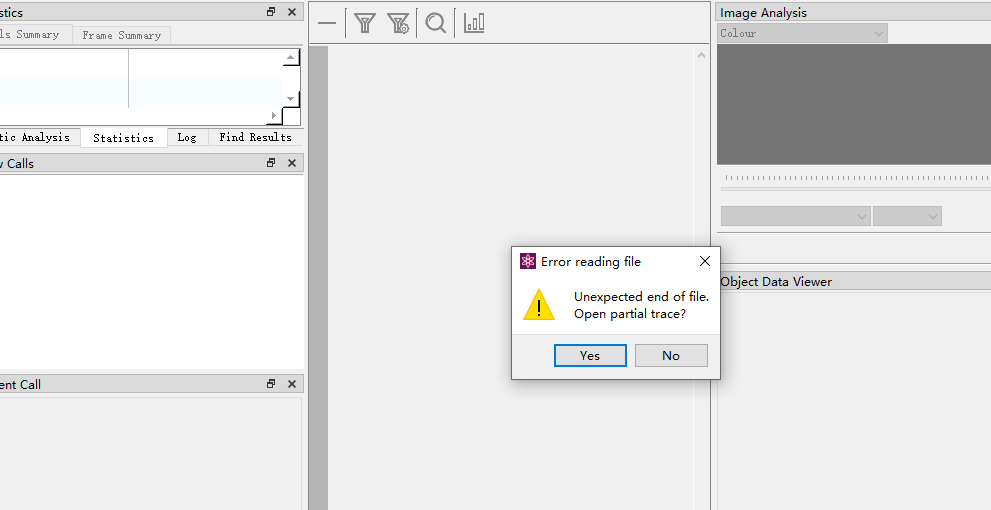Click No in the error dialog
Viewport: 991px width, 510px height.
click(x=671, y=355)
